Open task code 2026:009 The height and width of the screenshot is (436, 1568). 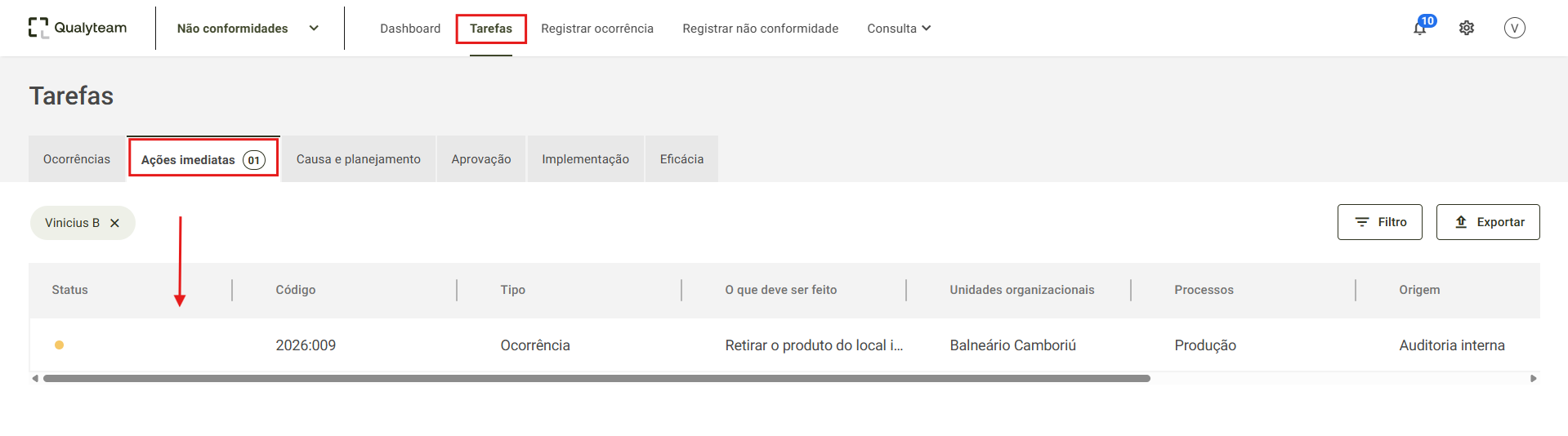click(x=306, y=345)
